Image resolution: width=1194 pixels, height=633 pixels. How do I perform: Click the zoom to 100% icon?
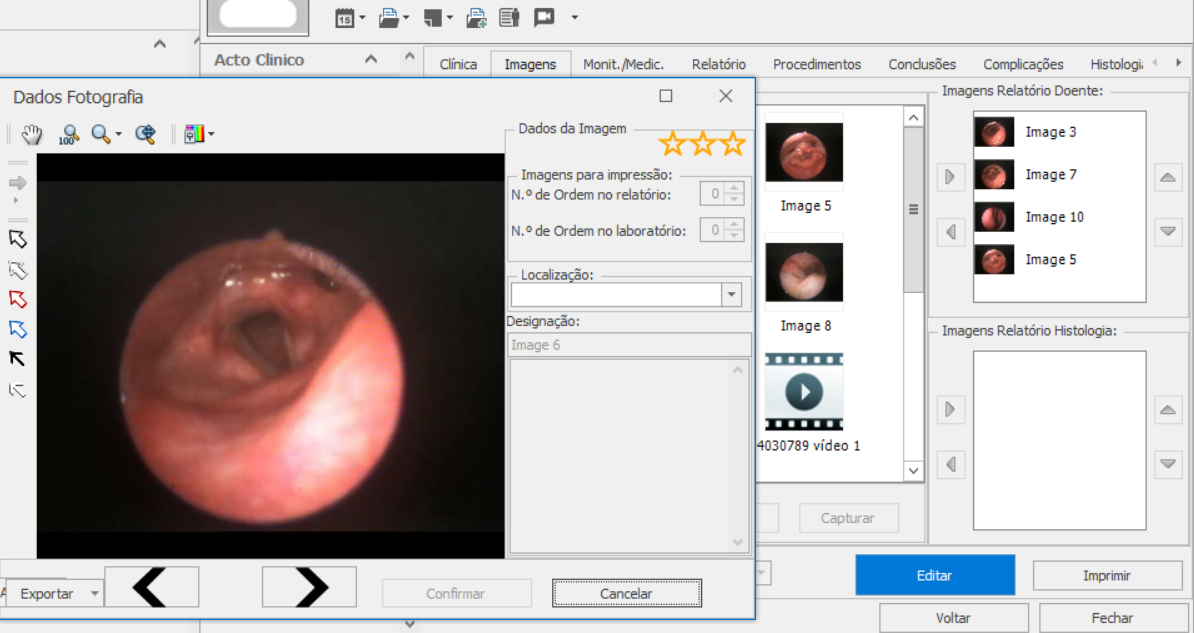[68, 134]
